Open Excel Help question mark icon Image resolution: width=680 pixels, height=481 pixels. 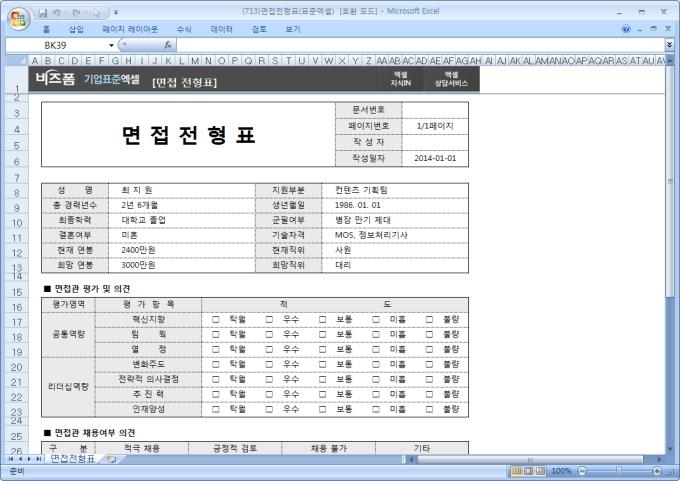click(x=626, y=29)
